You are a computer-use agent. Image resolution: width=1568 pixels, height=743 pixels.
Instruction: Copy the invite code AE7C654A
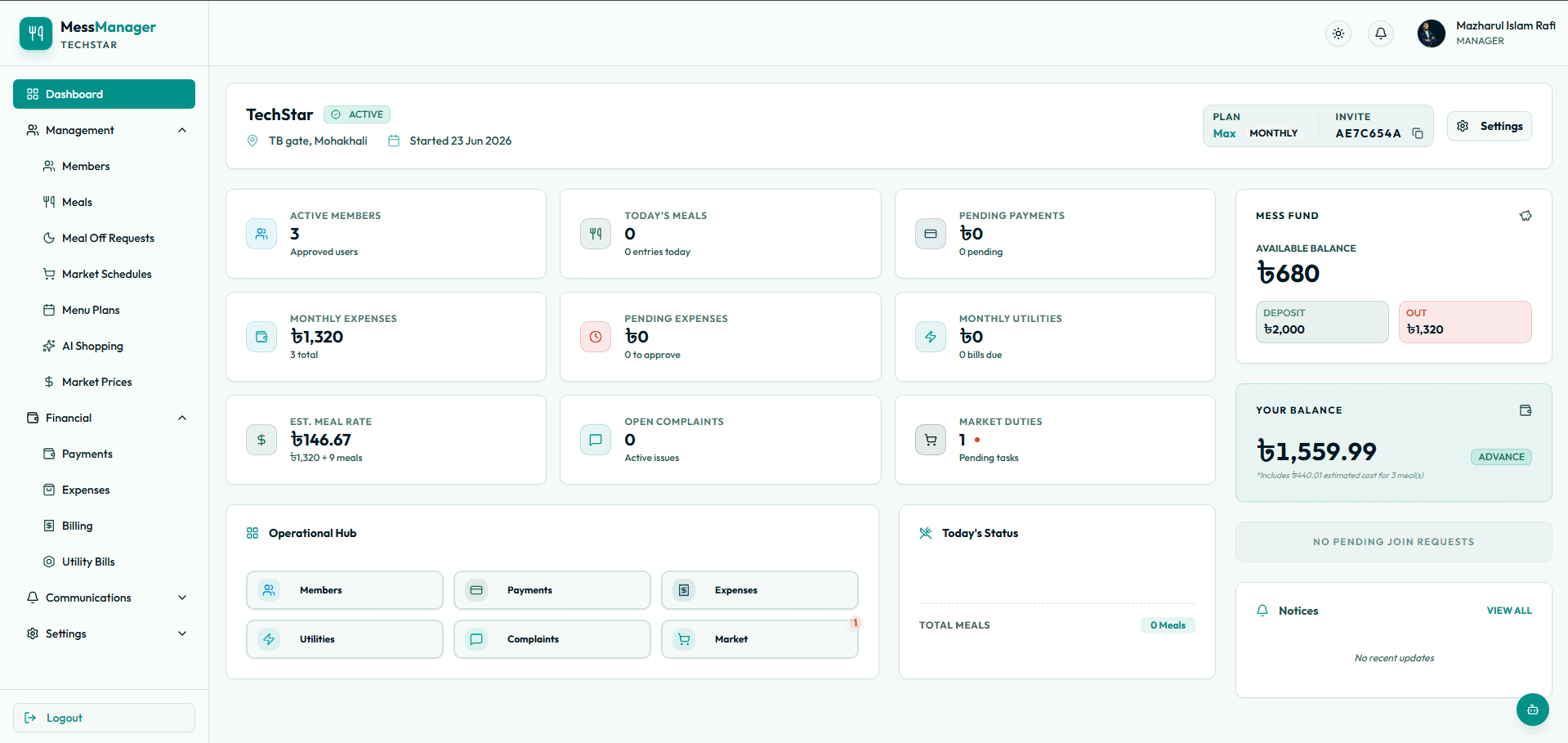click(x=1418, y=133)
